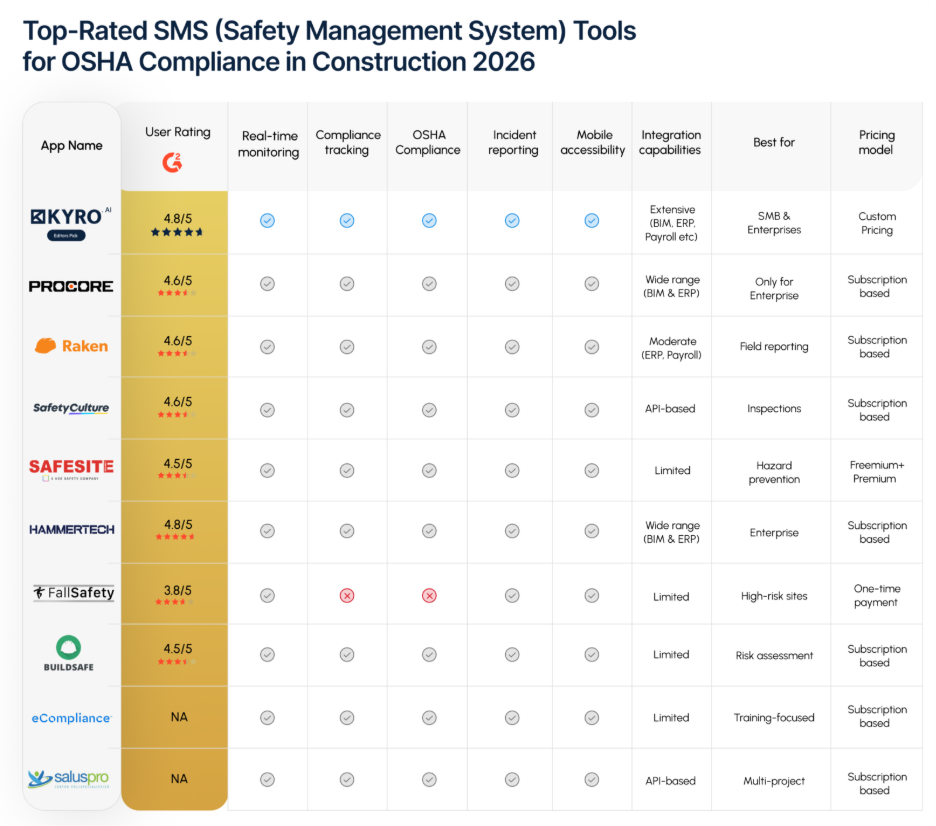Click the Custom Pricing cell for KYRO
This screenshot has width=936, height=826.
877,222
